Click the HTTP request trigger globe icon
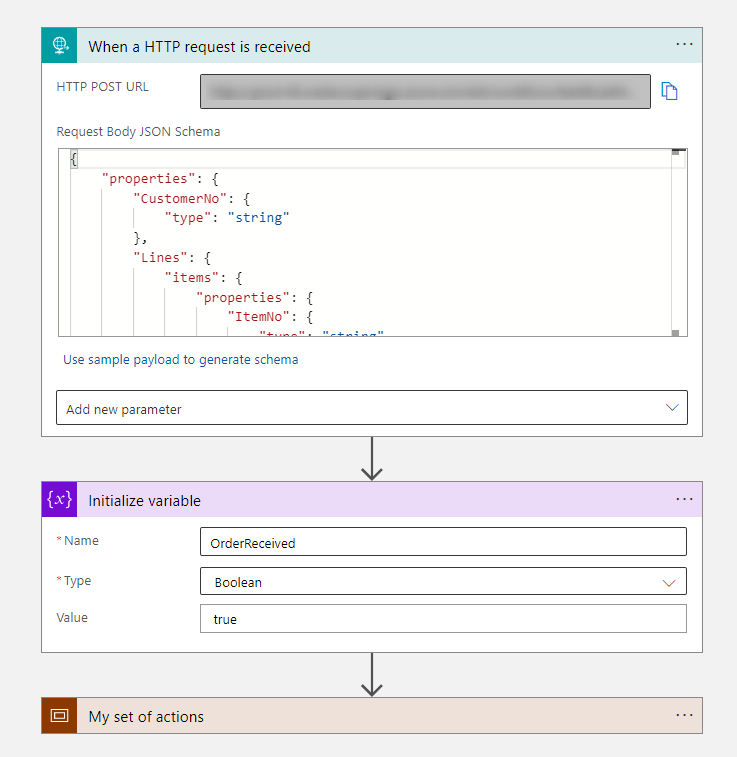 pos(59,46)
